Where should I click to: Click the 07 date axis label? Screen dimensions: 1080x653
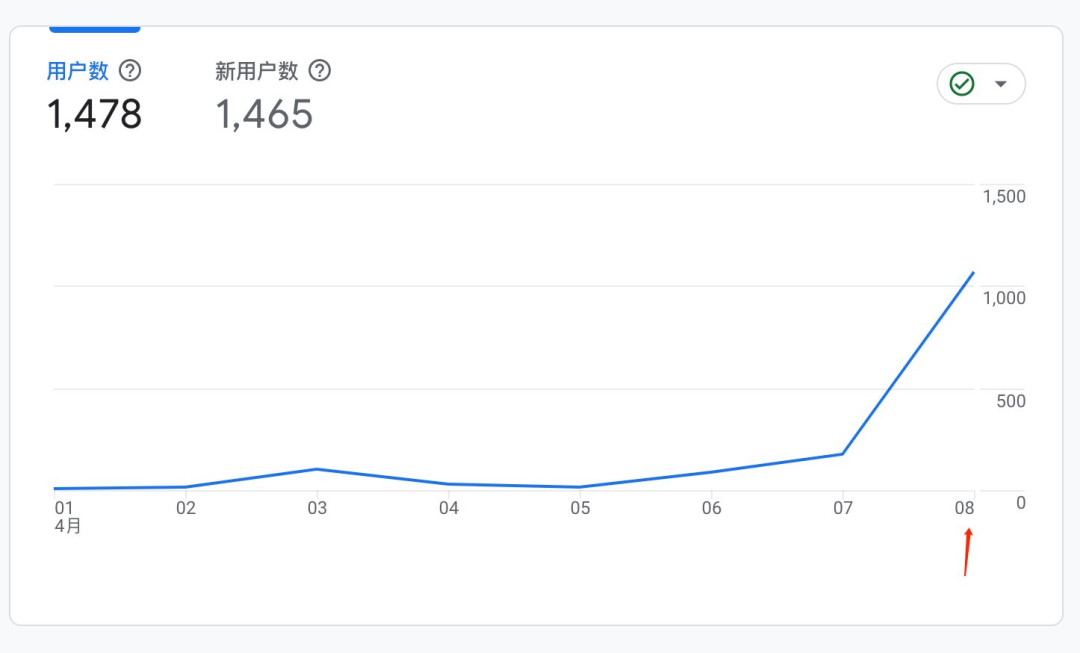pos(843,508)
